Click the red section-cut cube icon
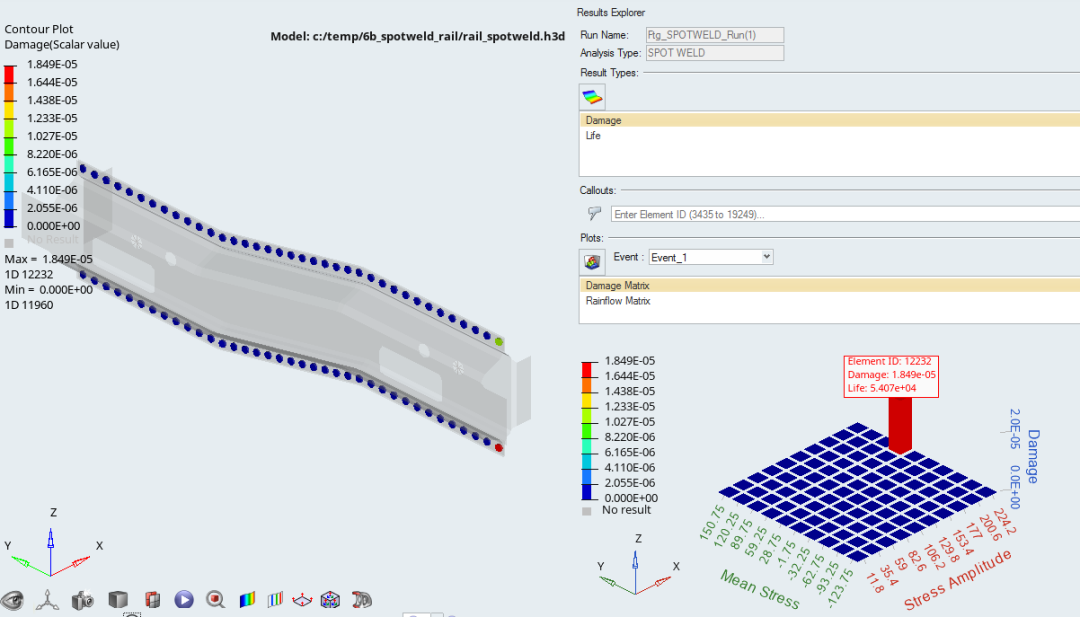1080x617 pixels. (x=152, y=600)
